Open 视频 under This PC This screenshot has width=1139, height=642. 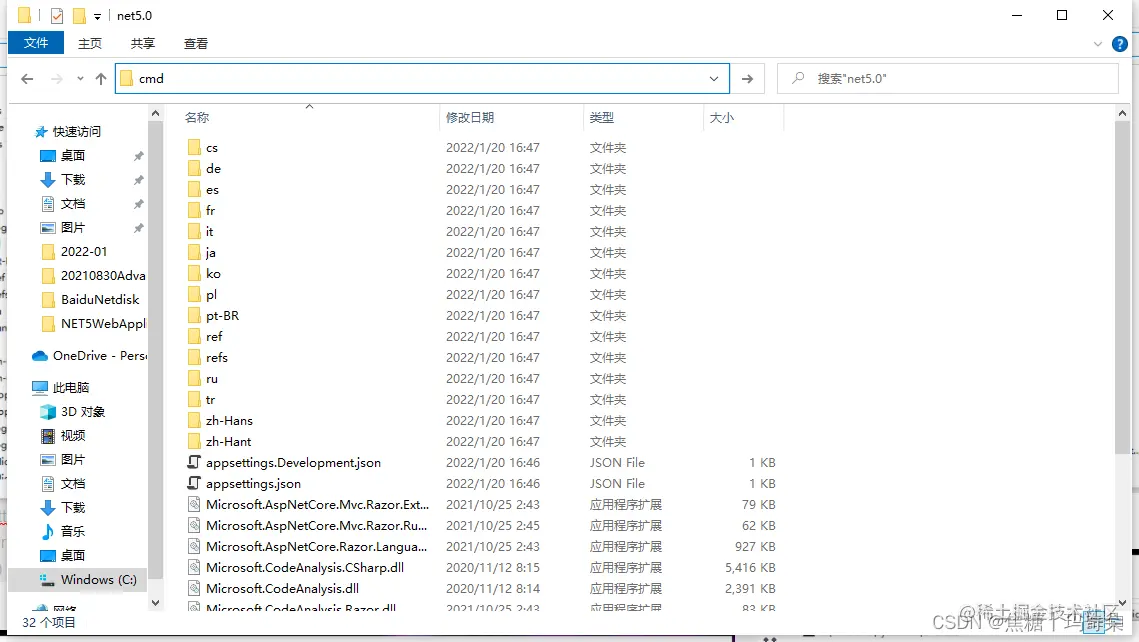point(73,435)
